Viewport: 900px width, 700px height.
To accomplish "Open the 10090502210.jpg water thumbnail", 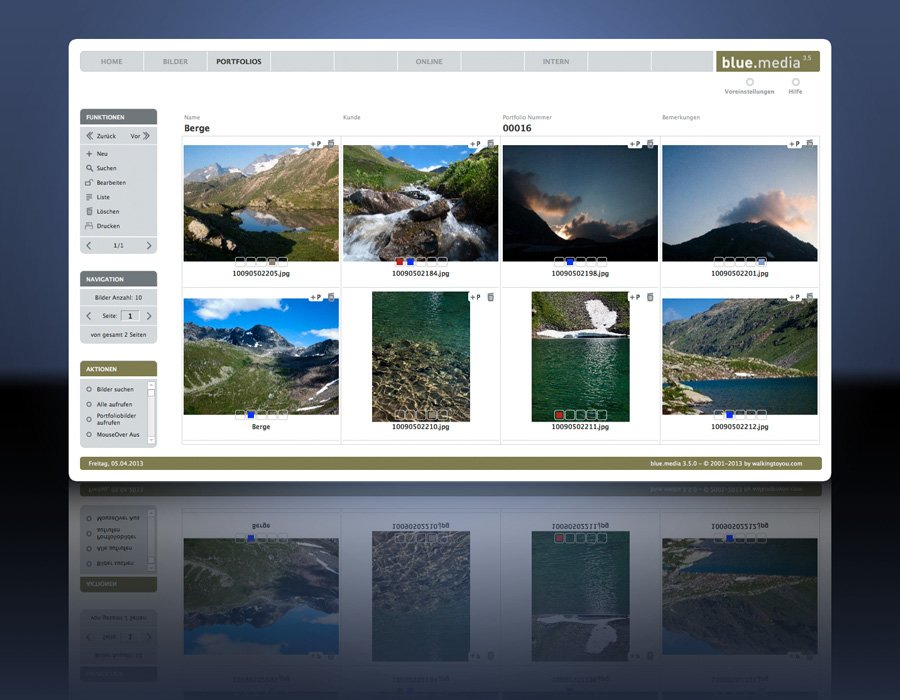I will click(421, 356).
